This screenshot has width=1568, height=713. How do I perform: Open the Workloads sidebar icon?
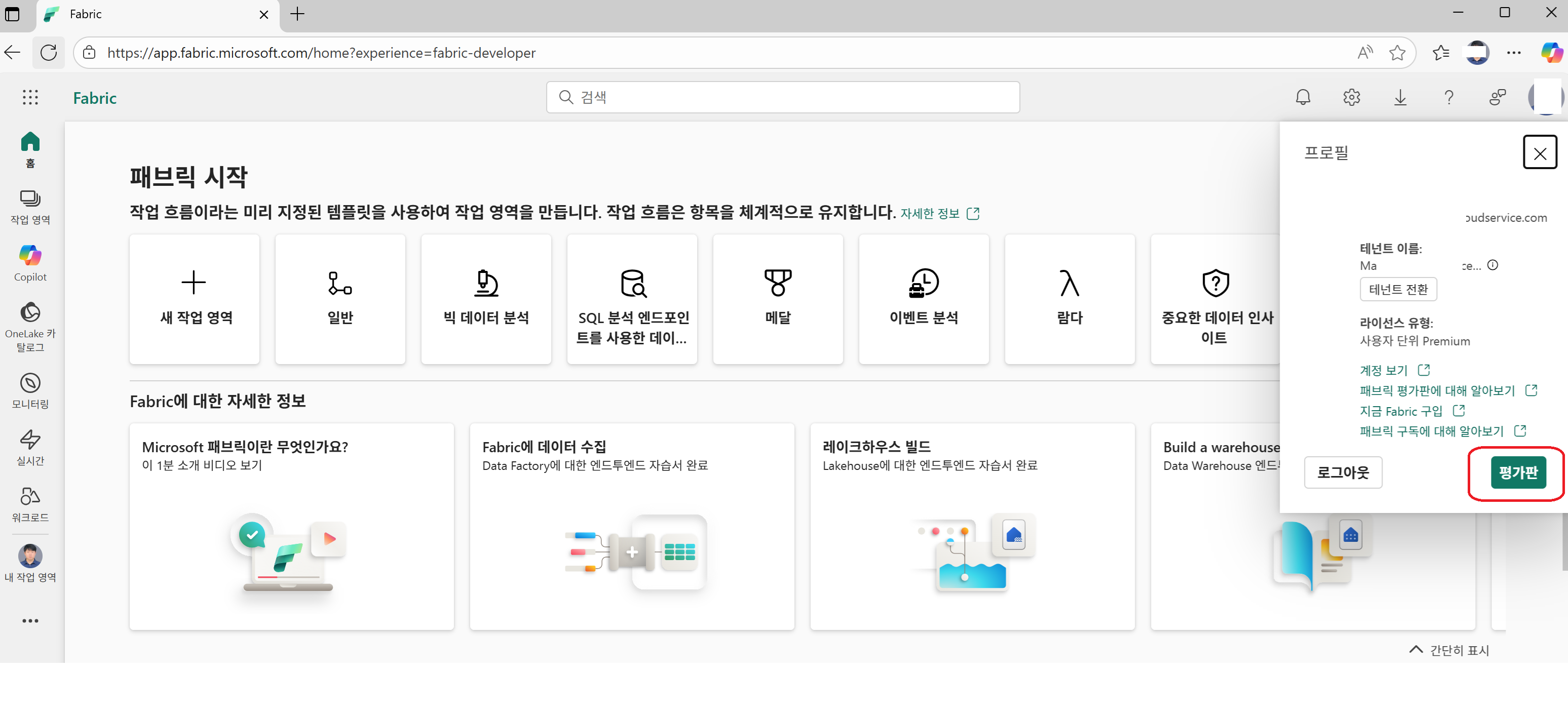30,504
